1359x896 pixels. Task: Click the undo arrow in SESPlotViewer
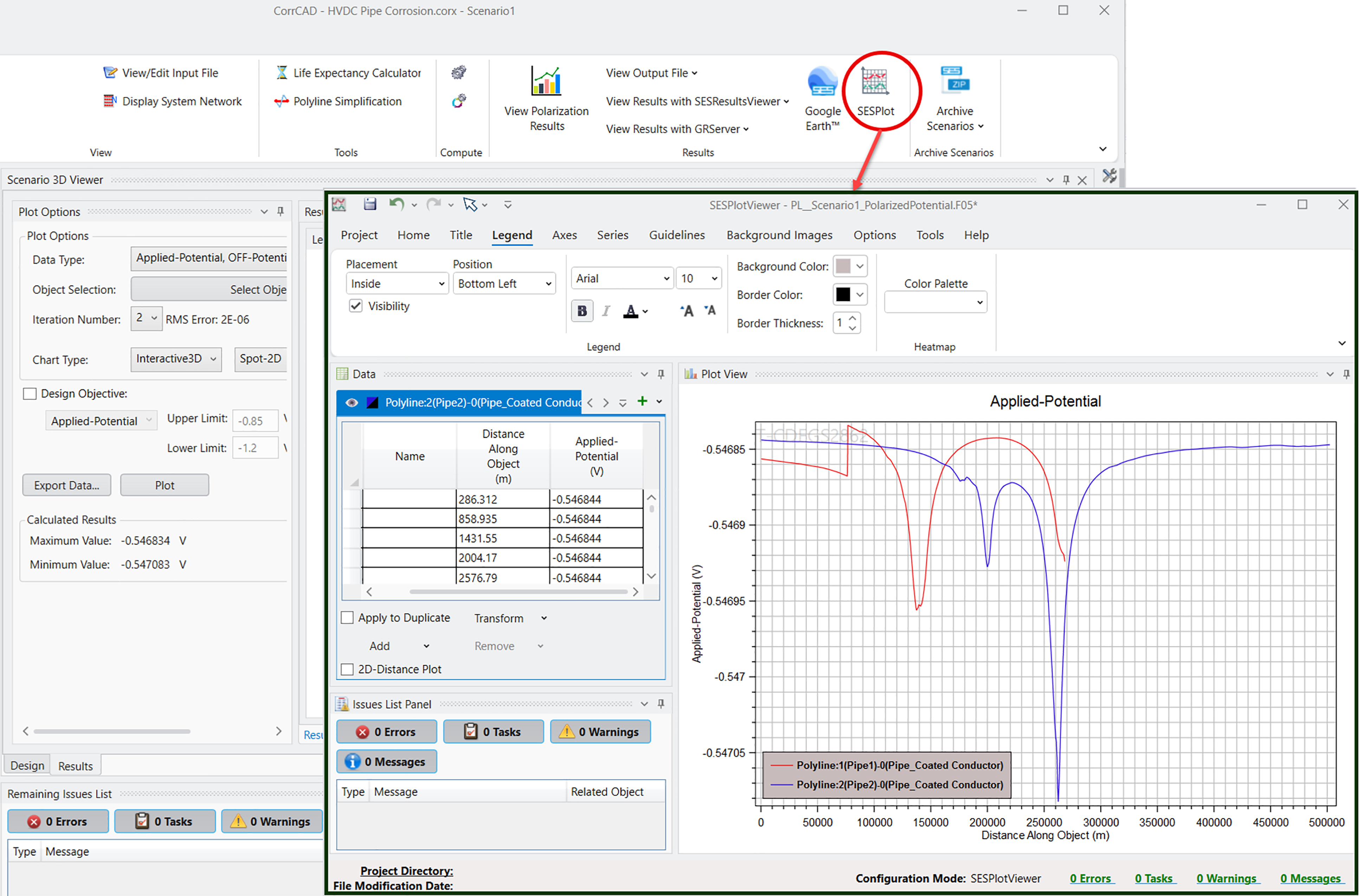(396, 204)
